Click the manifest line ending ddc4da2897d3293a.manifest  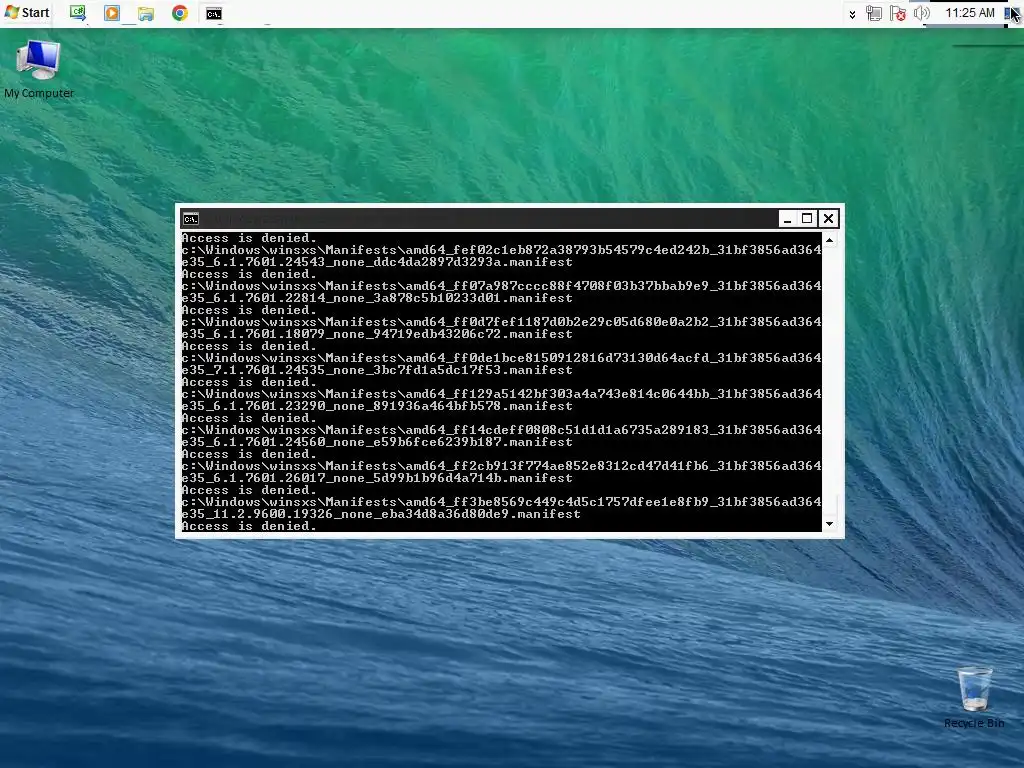(377, 262)
